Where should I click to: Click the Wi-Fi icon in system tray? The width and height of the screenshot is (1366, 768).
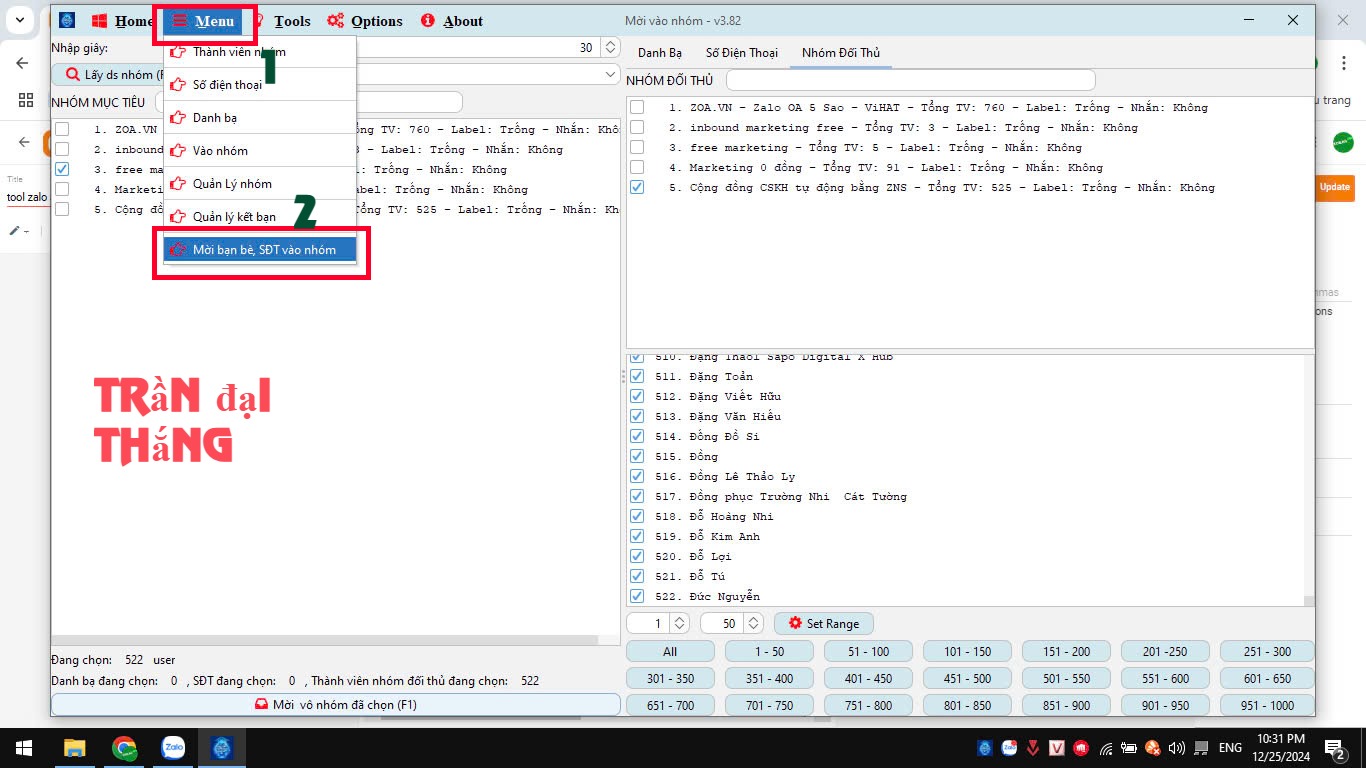(x=1106, y=748)
